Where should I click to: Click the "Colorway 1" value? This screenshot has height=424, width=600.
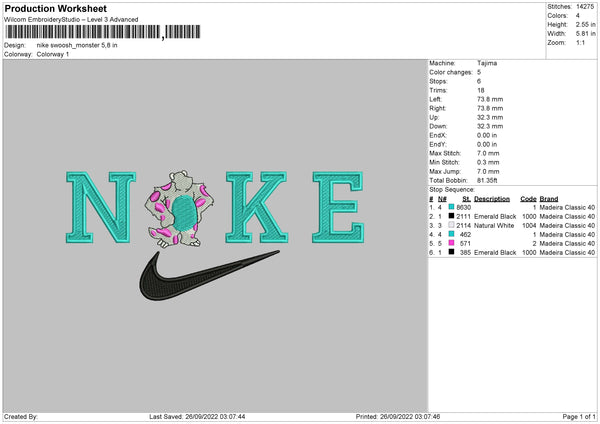coord(53,54)
